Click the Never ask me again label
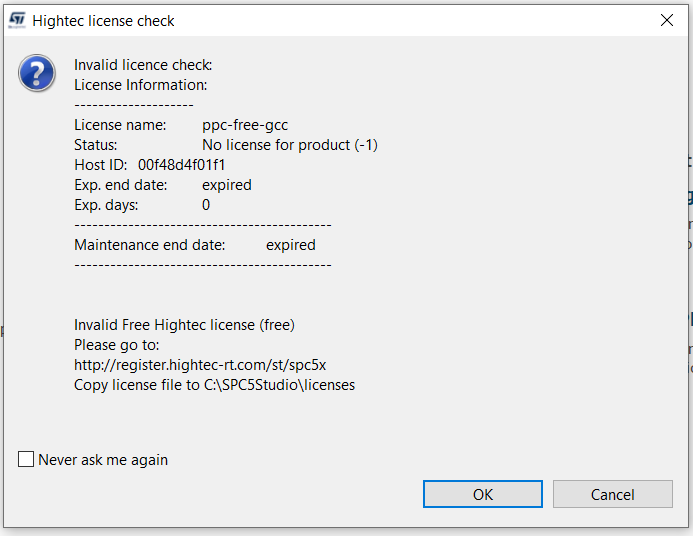693x536 pixels. point(103,460)
